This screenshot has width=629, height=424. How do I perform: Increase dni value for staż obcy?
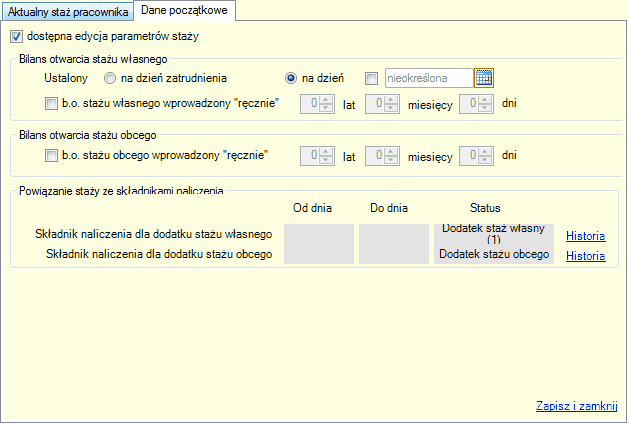[485, 152]
